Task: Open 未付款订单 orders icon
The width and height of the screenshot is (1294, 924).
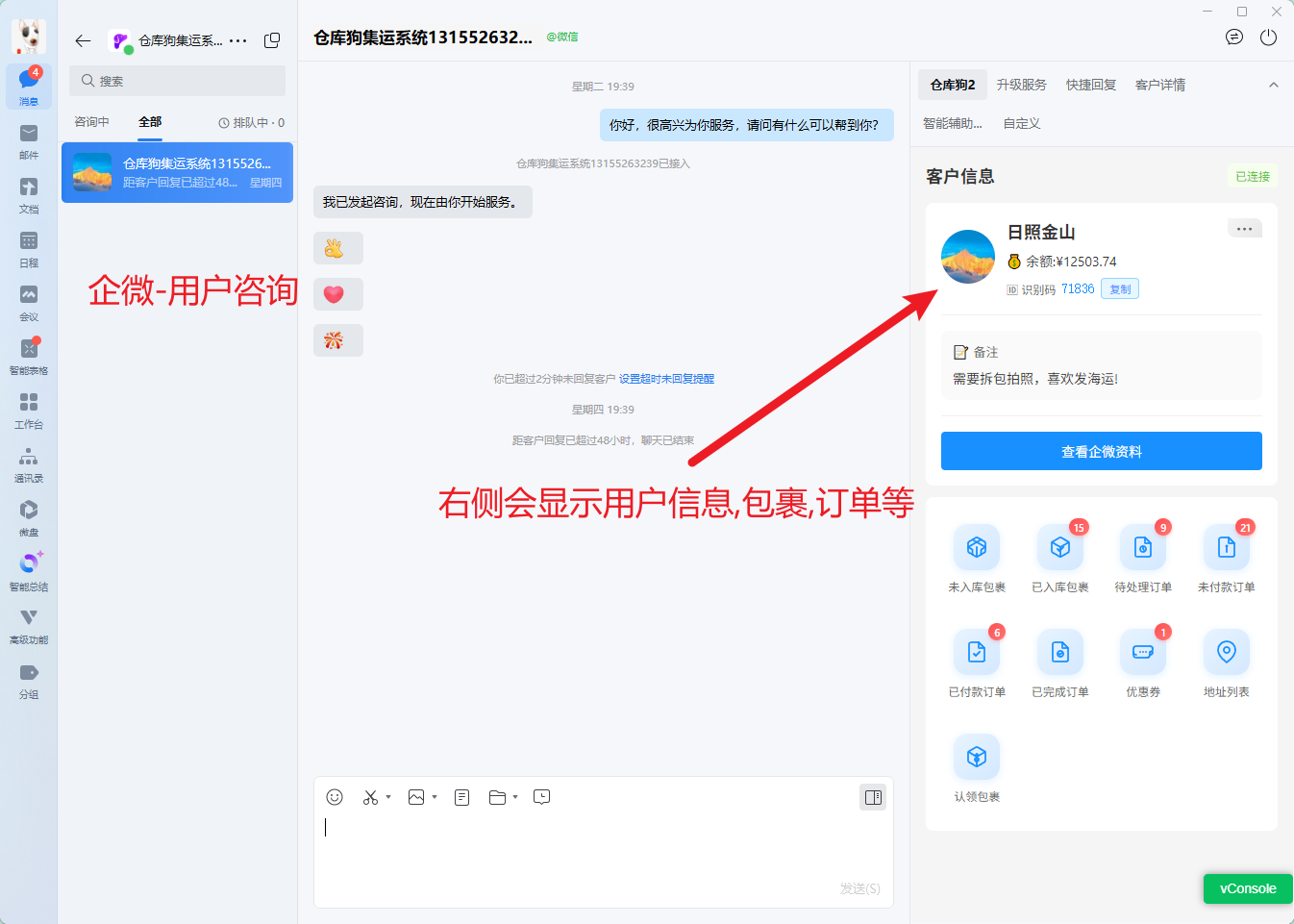Action: pyautogui.click(x=1227, y=548)
